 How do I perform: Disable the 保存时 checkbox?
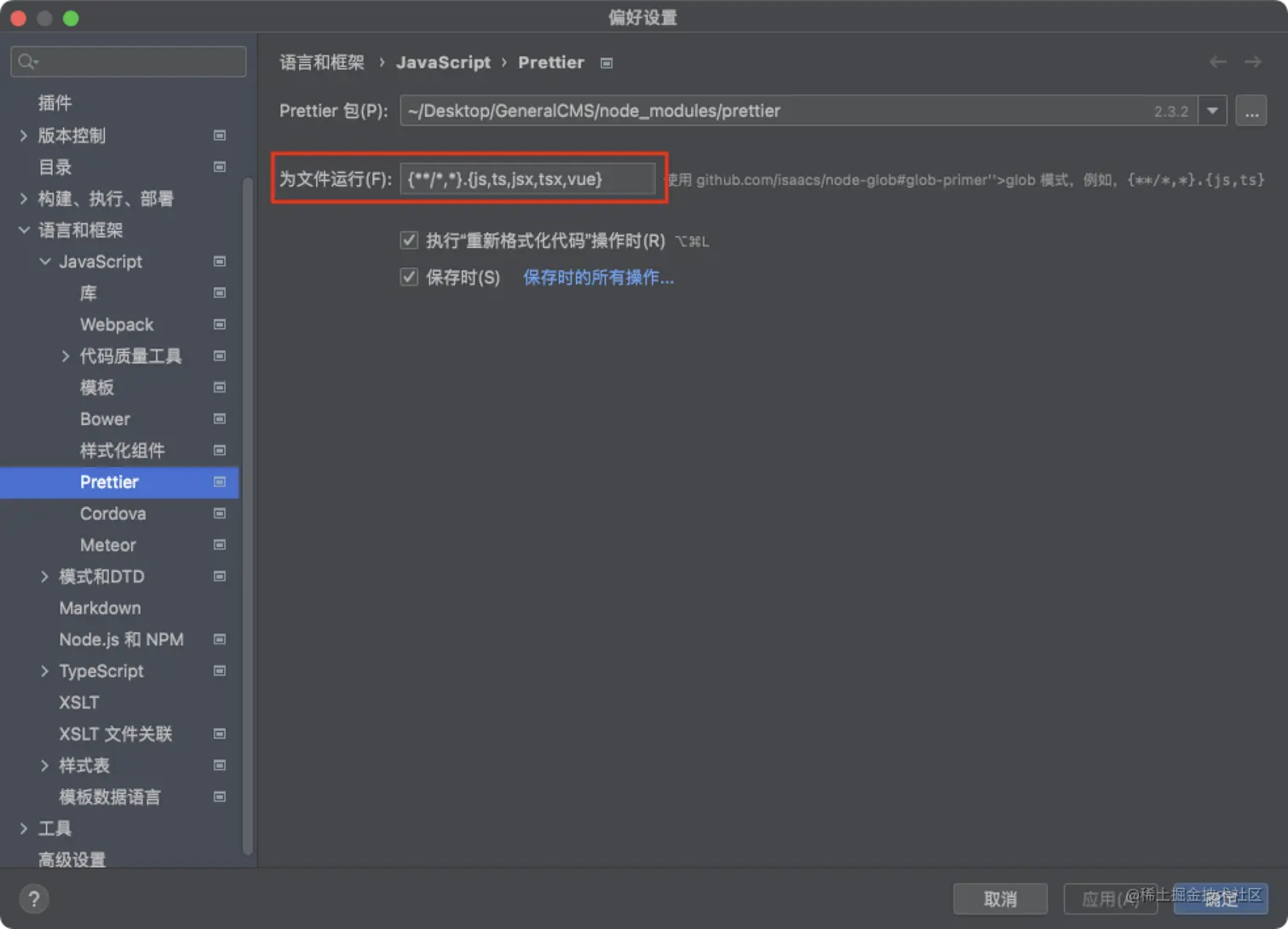point(409,276)
